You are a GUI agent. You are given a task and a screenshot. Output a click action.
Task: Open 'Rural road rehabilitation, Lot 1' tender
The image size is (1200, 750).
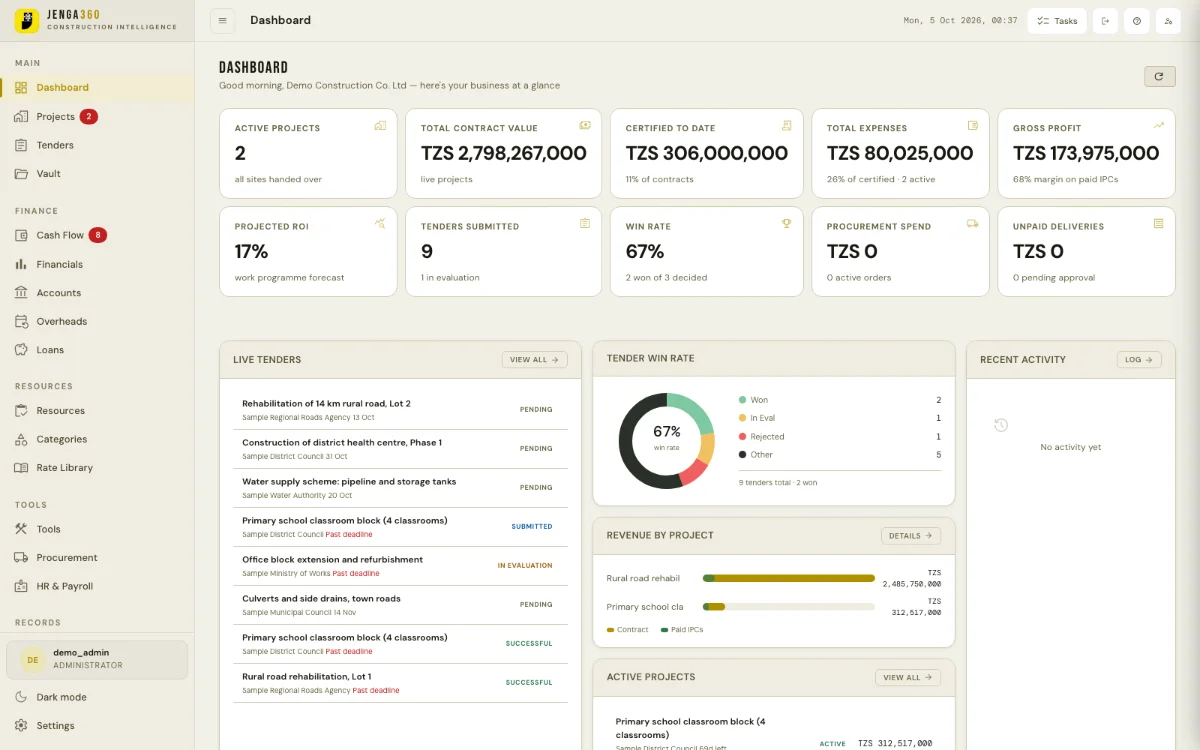pyautogui.click(x=400, y=683)
